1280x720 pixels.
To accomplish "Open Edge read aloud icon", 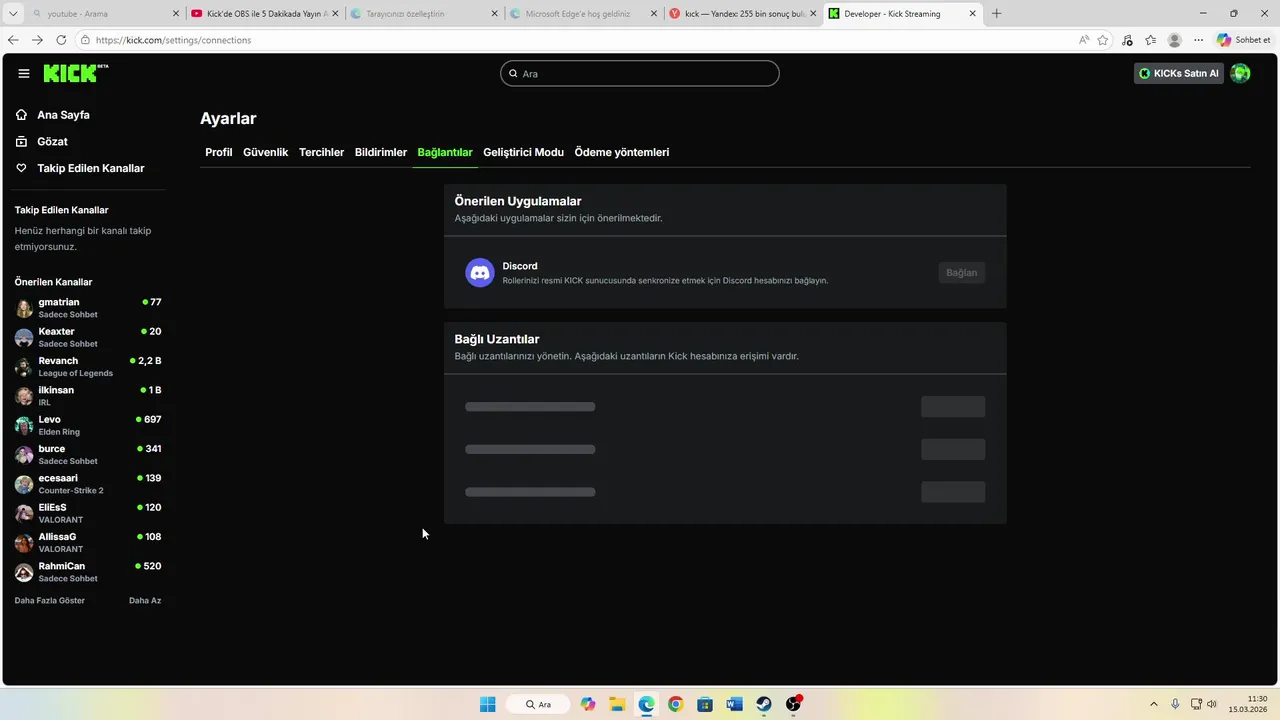I will click(1084, 40).
